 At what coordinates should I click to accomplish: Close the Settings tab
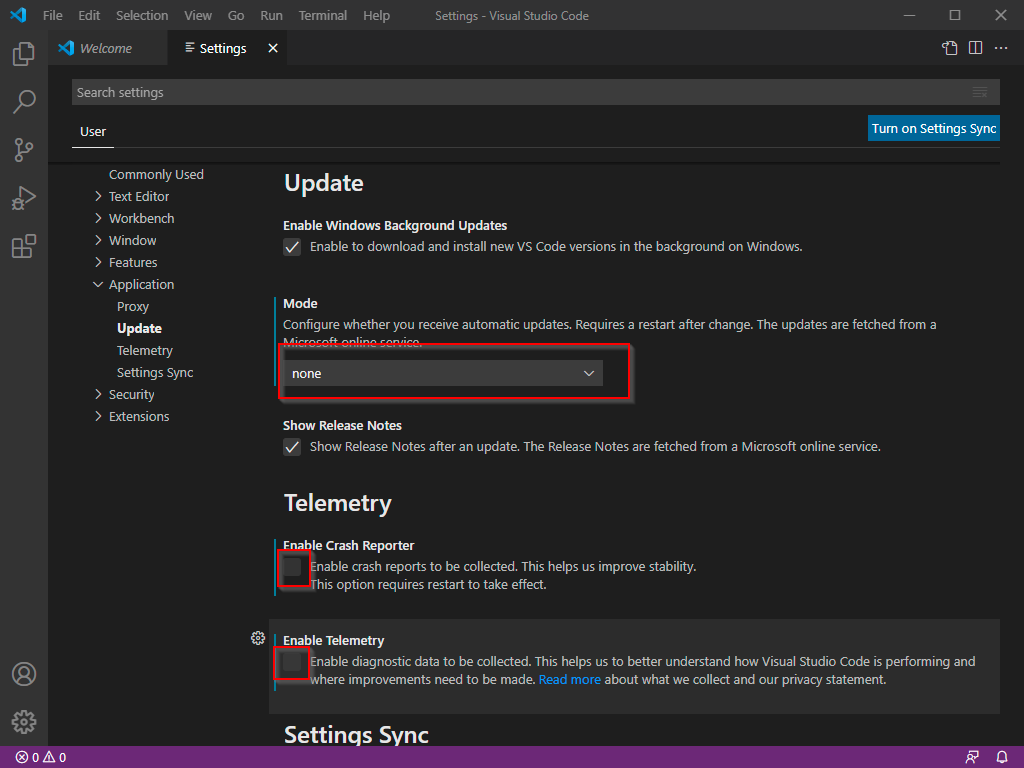pos(273,48)
